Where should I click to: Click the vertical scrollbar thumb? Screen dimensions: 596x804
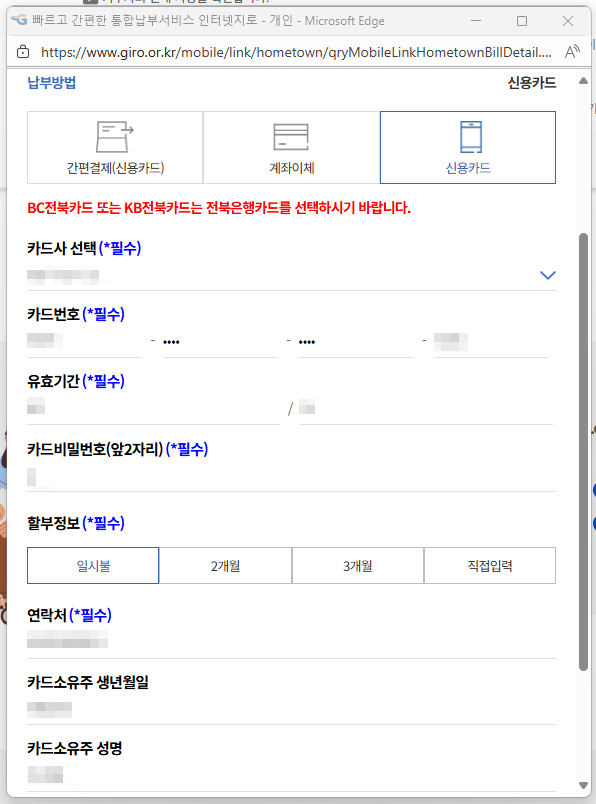click(583, 452)
